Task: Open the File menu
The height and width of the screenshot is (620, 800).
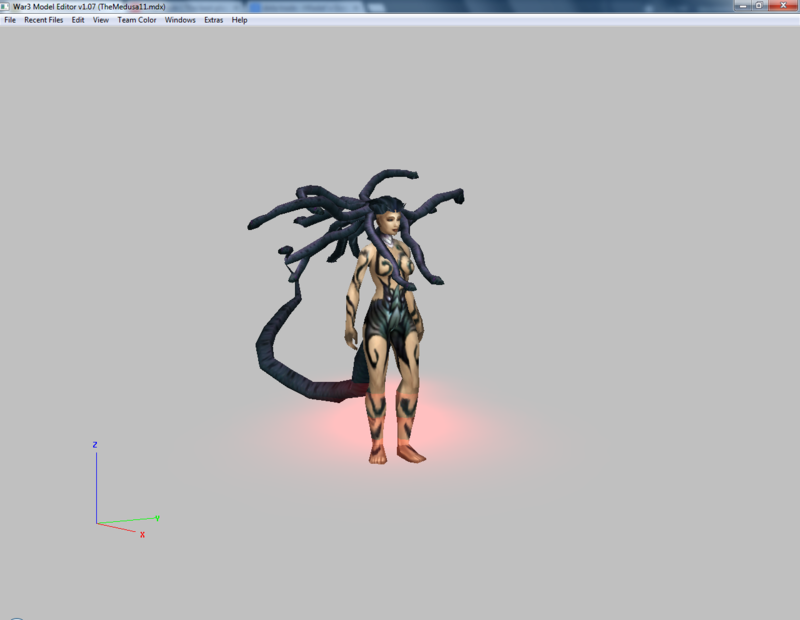Action: coord(10,20)
